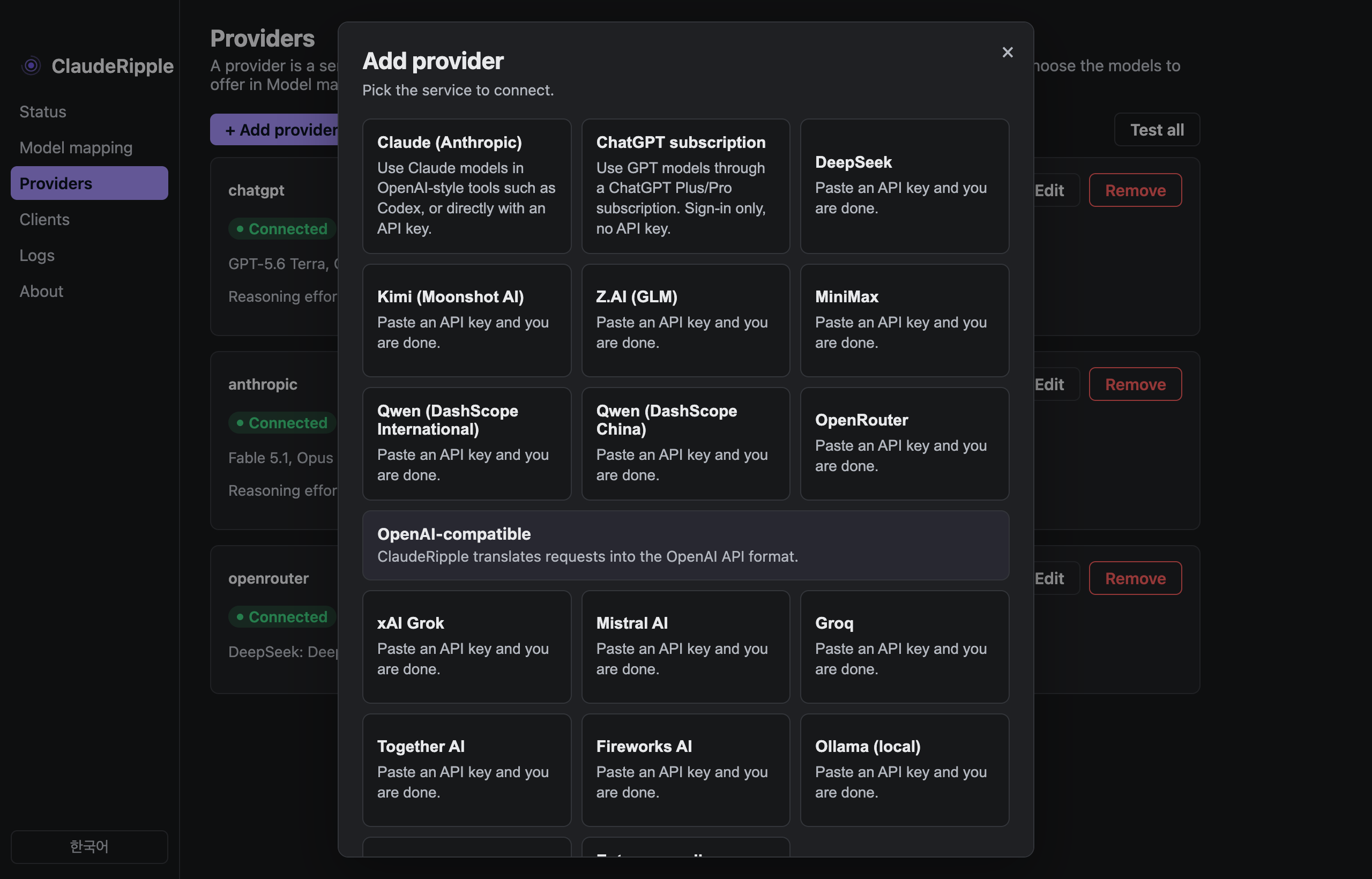Click the anthropic provider name
1372x879 pixels.
point(263,384)
